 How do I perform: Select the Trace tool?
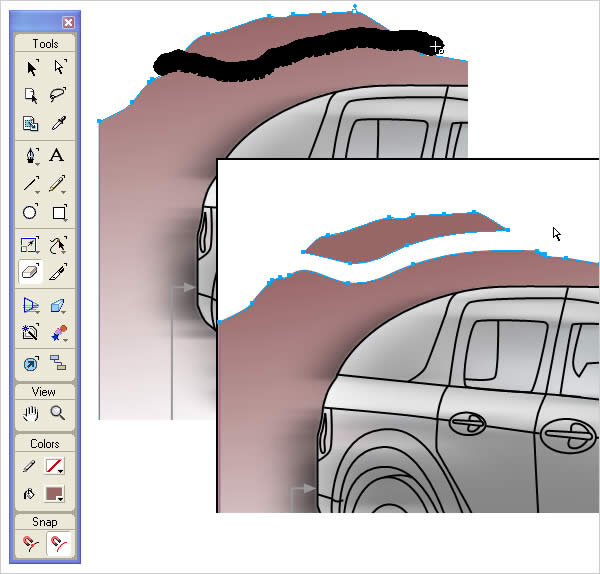pos(30,332)
